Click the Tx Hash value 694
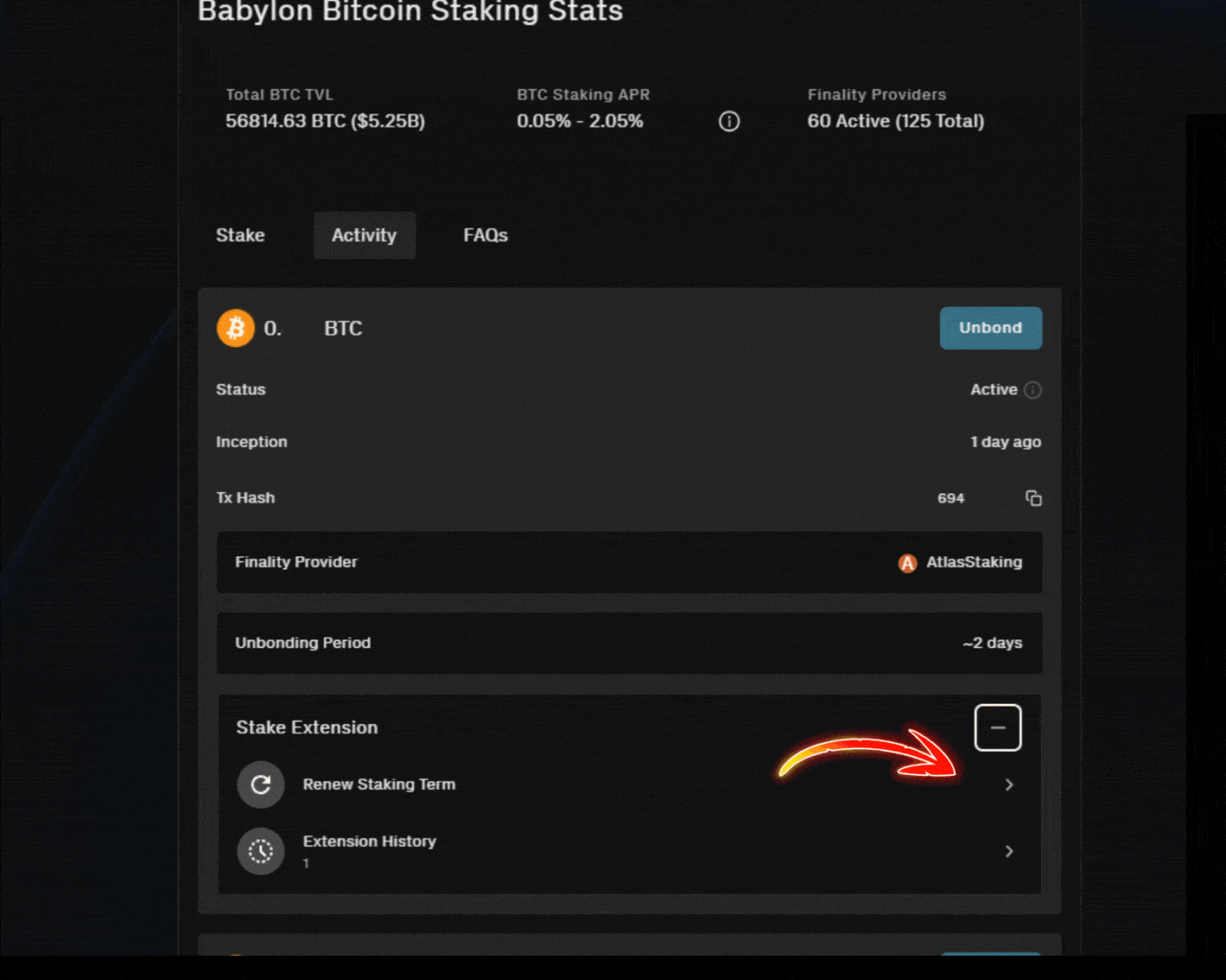The height and width of the screenshot is (980, 1226). pos(950,497)
